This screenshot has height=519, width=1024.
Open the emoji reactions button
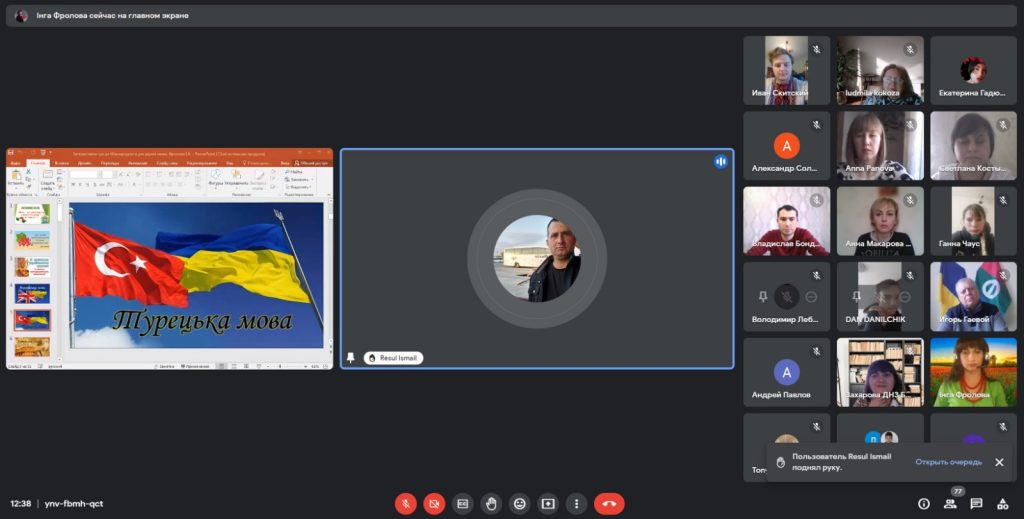tap(519, 503)
